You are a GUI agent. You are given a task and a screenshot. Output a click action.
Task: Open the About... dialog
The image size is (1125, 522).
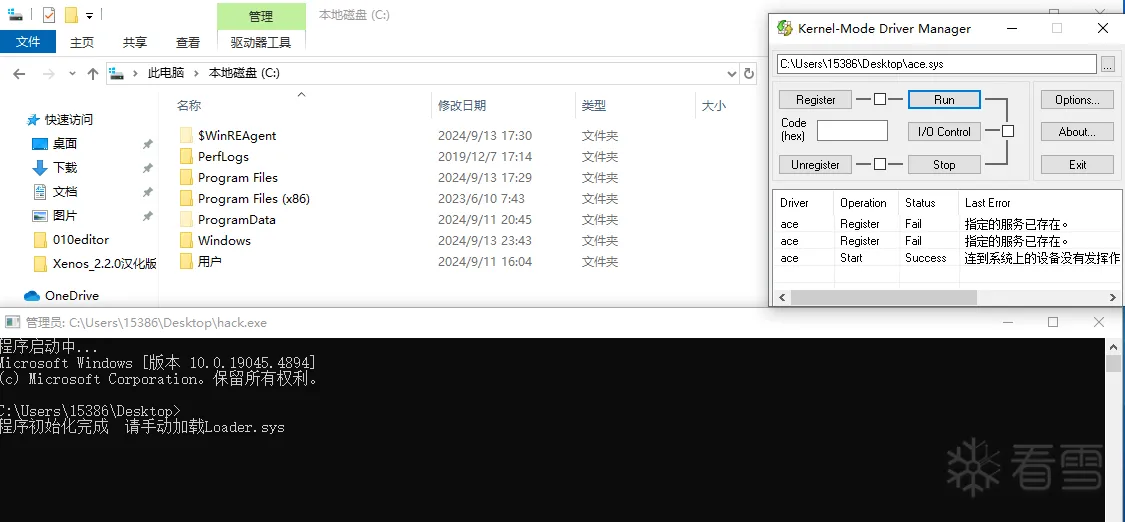click(1077, 131)
